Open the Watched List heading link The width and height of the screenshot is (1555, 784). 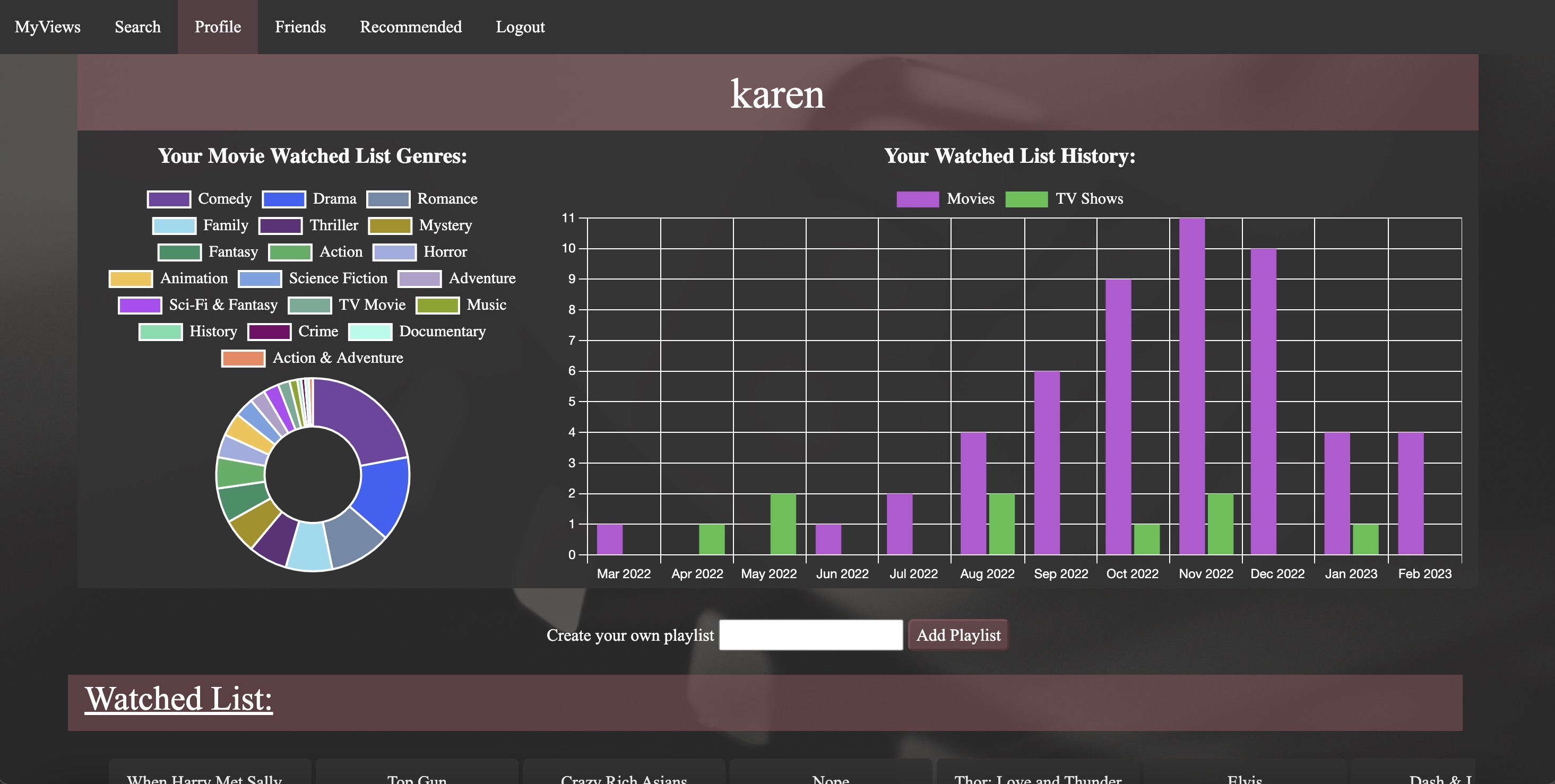tap(178, 699)
